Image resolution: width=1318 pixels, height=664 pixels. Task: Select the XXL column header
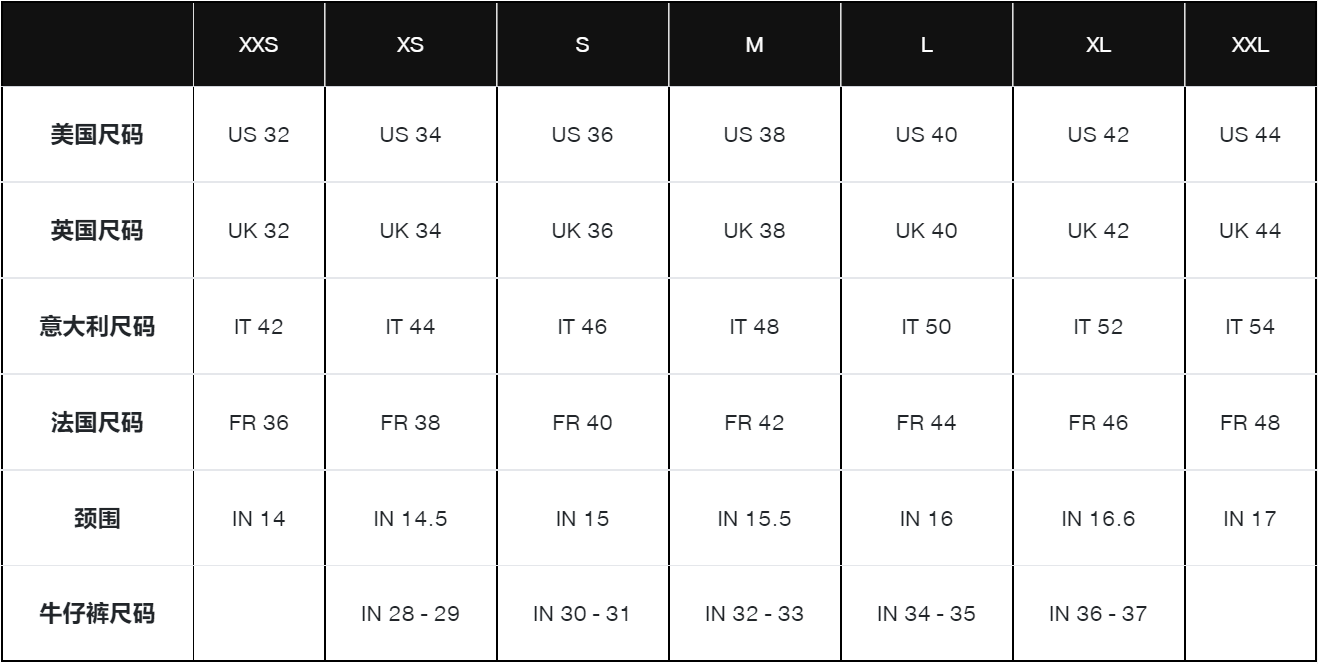tap(1251, 47)
